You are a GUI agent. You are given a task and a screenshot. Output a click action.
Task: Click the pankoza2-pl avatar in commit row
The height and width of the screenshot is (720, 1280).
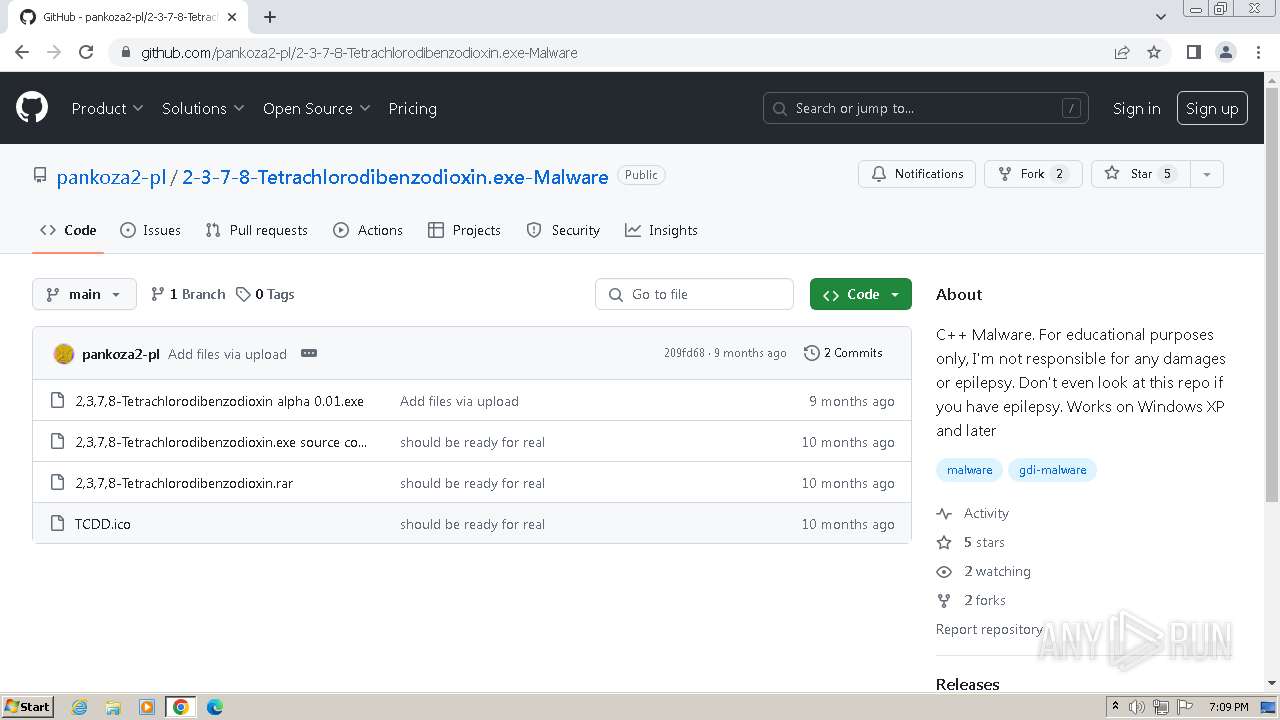(x=64, y=354)
